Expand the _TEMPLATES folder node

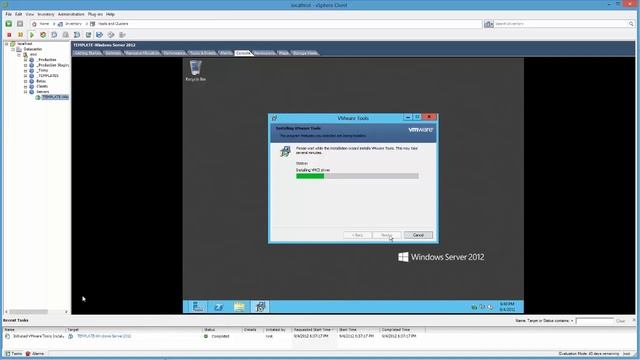coord(25,76)
